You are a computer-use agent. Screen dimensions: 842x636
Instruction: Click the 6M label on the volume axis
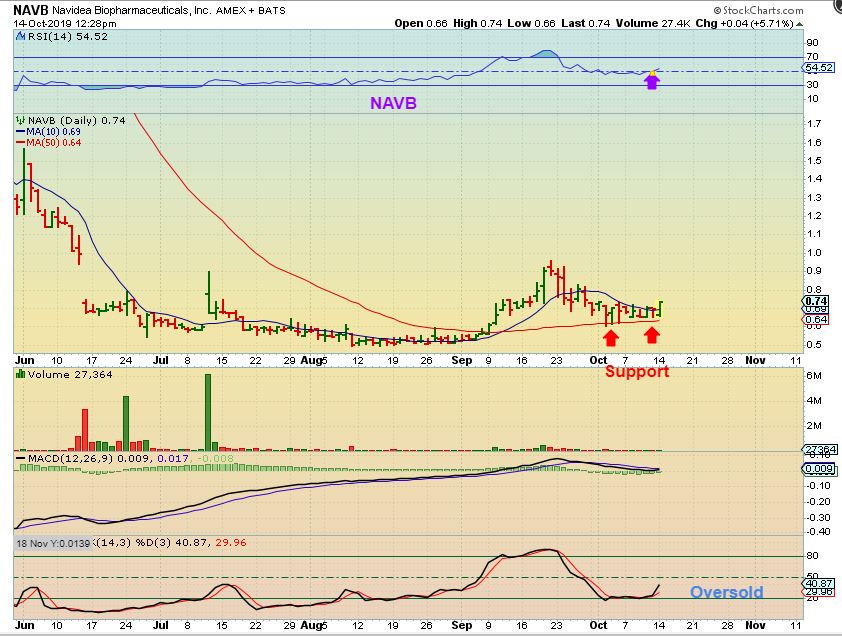(x=814, y=375)
